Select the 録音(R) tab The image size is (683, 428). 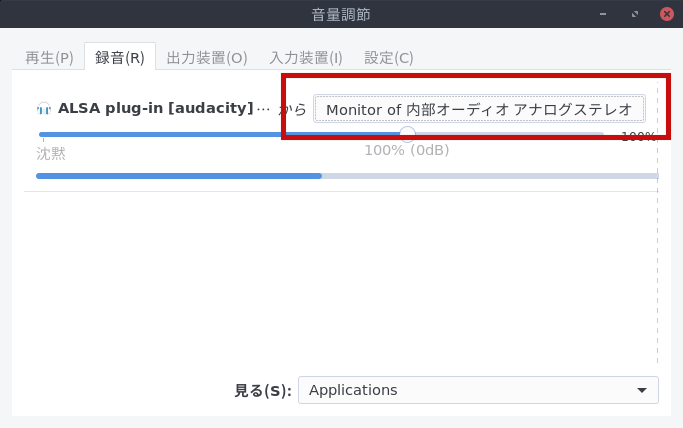pyautogui.click(x=120, y=58)
